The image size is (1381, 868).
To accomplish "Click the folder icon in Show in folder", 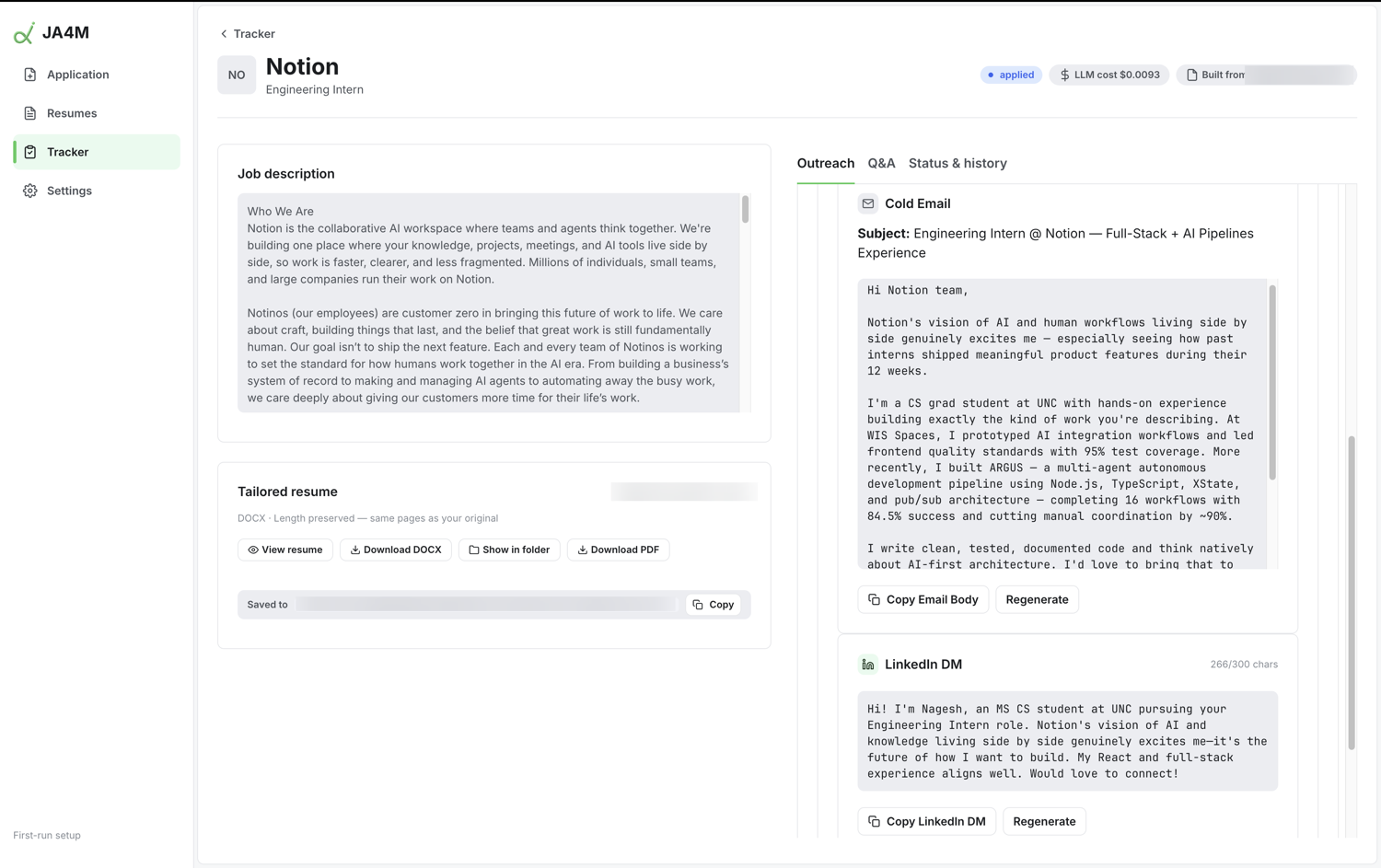I will (474, 550).
